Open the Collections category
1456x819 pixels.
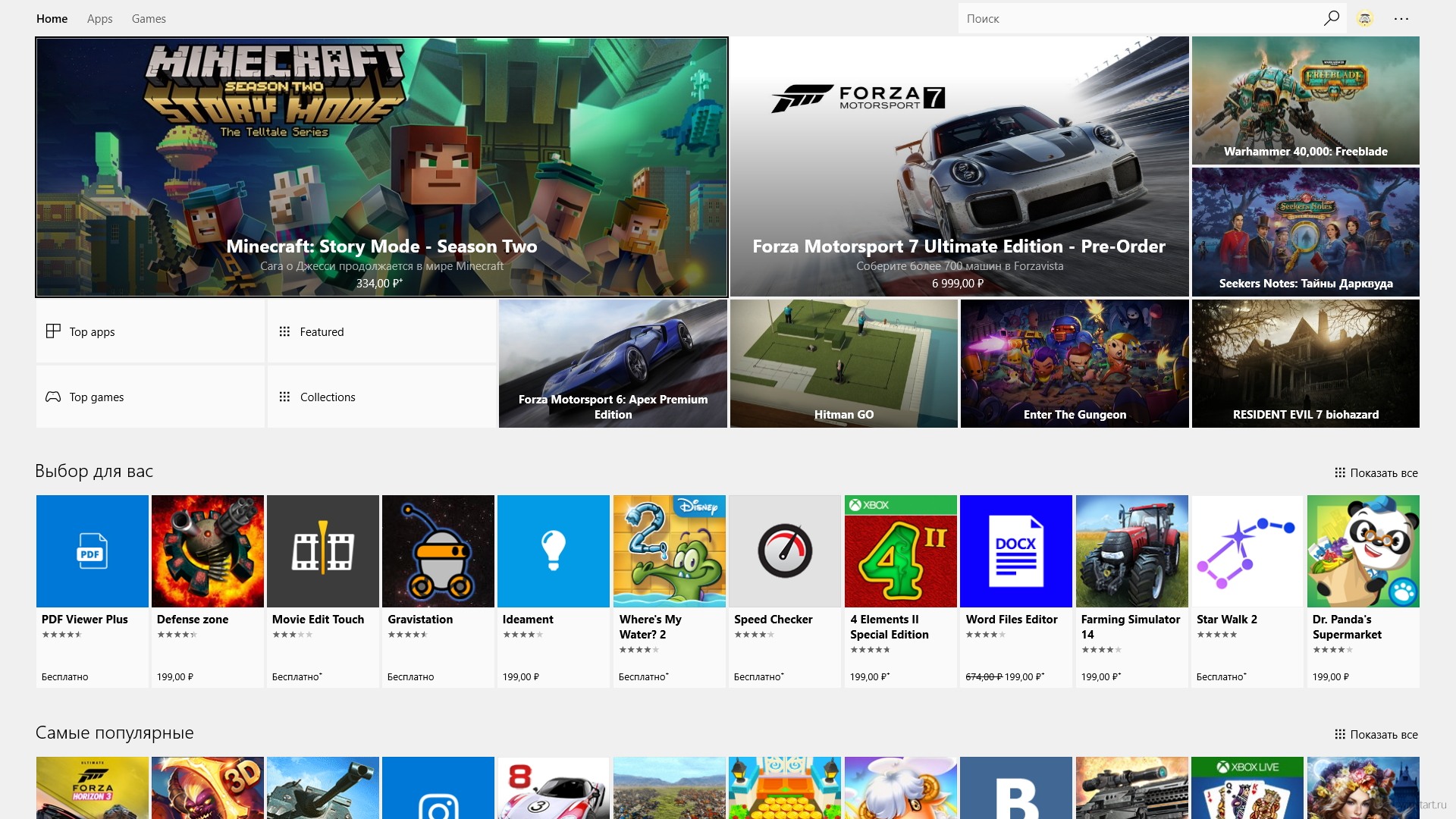point(381,397)
